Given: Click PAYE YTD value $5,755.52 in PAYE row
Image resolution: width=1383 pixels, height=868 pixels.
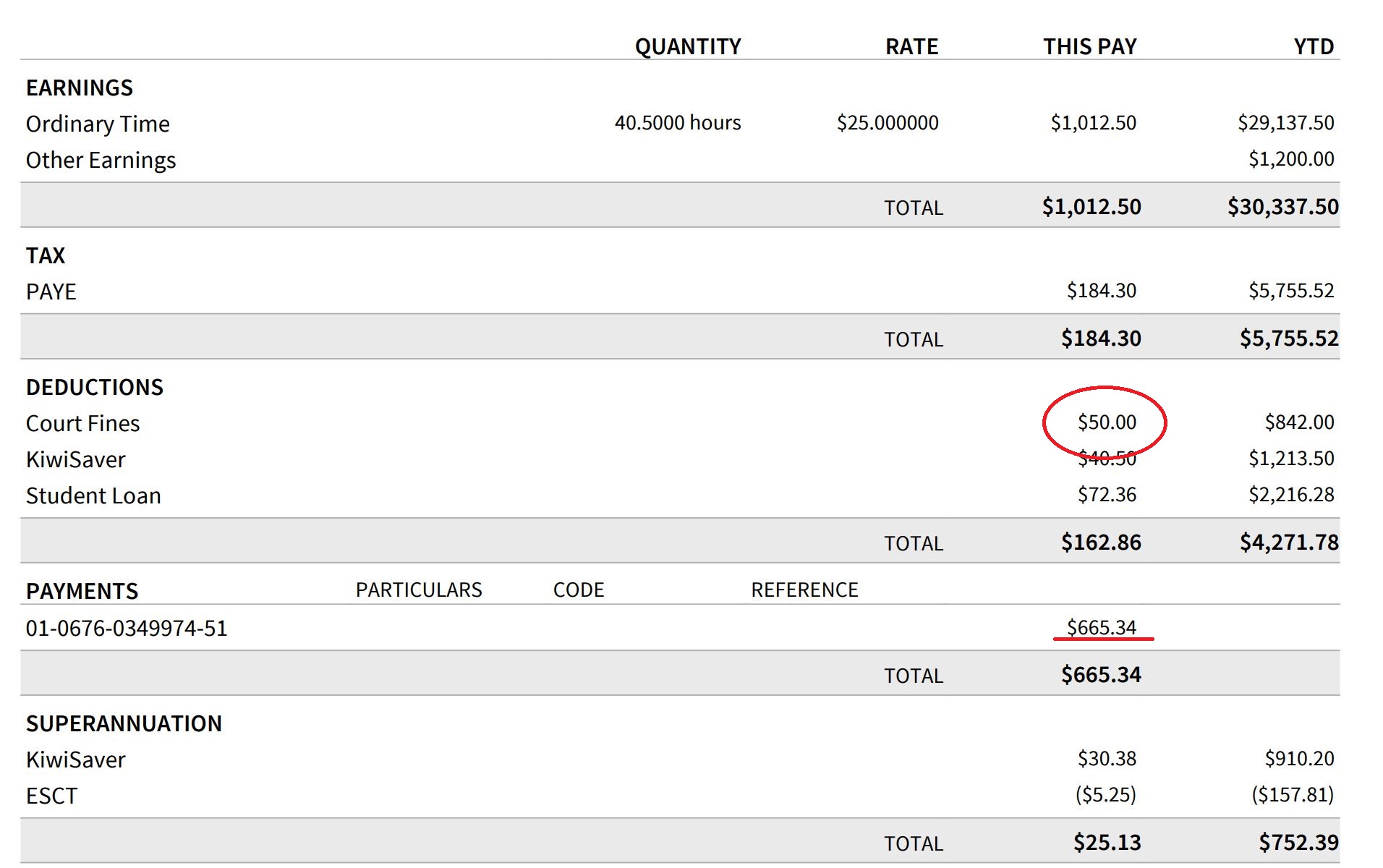Looking at the screenshot, I should pos(1291,290).
